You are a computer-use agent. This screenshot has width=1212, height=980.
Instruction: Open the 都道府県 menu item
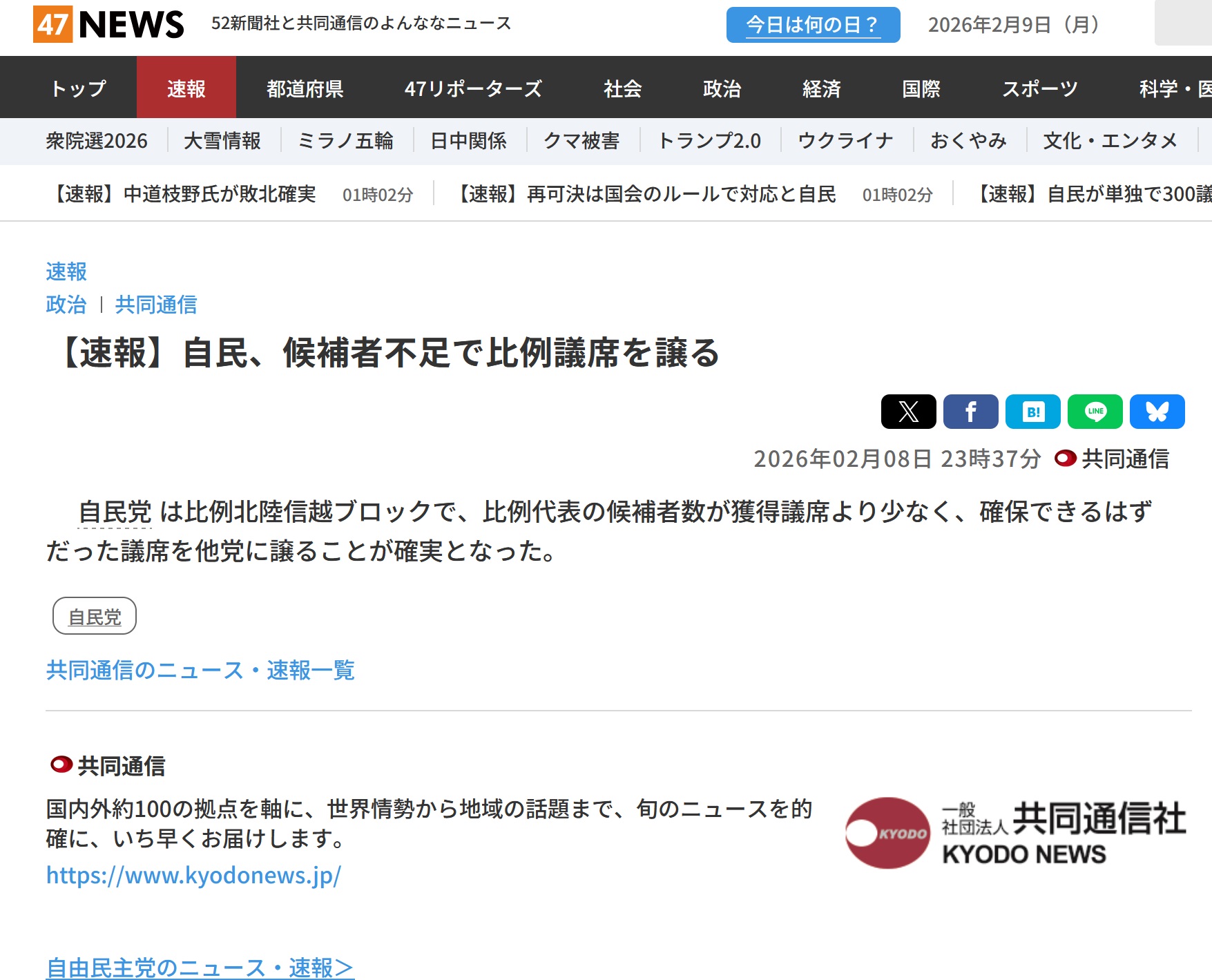[305, 88]
